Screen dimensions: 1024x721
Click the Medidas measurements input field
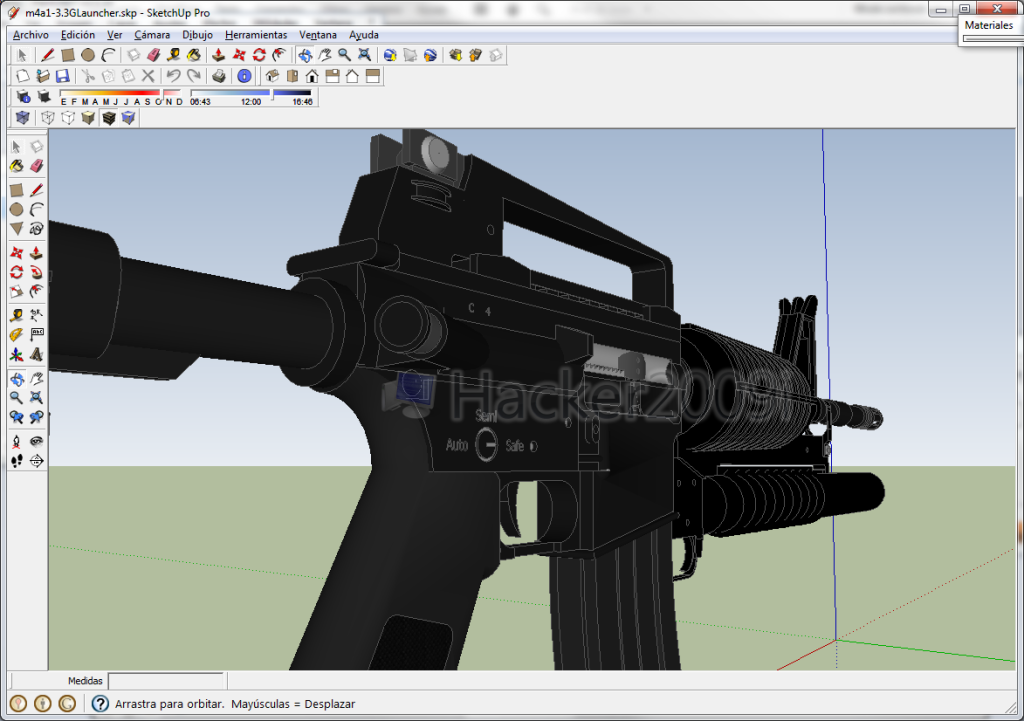[166, 681]
